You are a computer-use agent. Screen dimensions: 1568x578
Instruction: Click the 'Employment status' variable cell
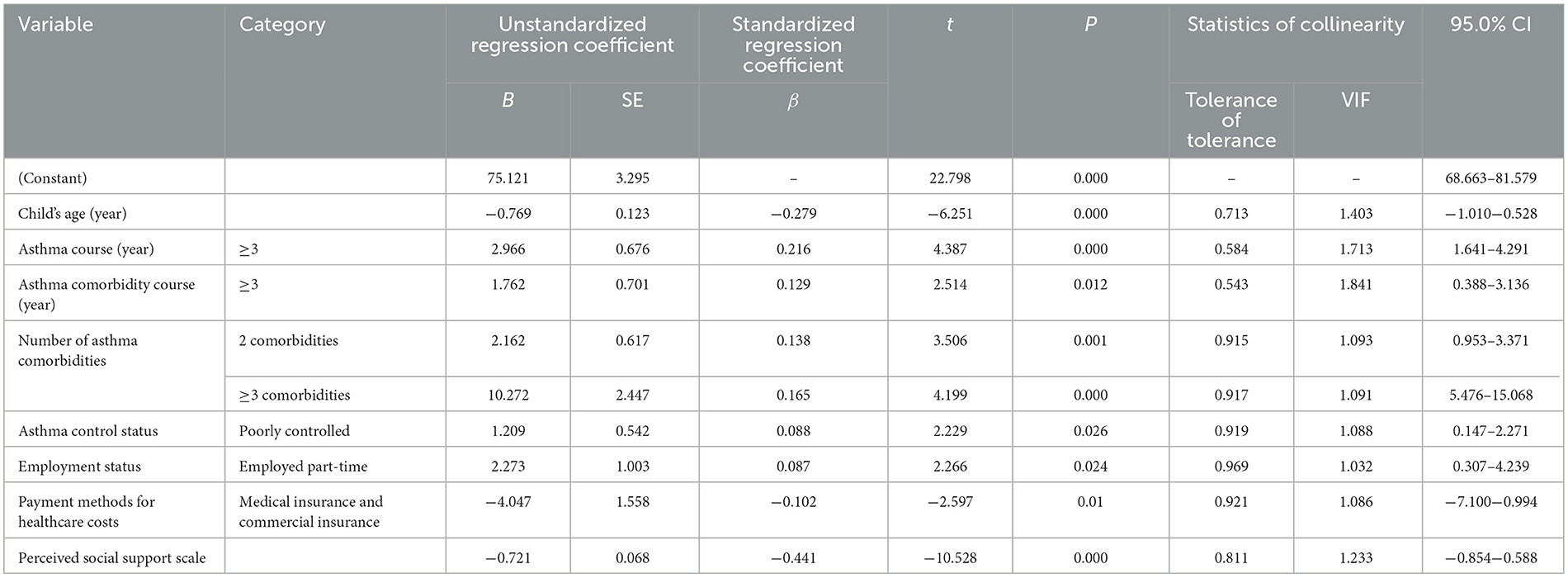point(79,466)
